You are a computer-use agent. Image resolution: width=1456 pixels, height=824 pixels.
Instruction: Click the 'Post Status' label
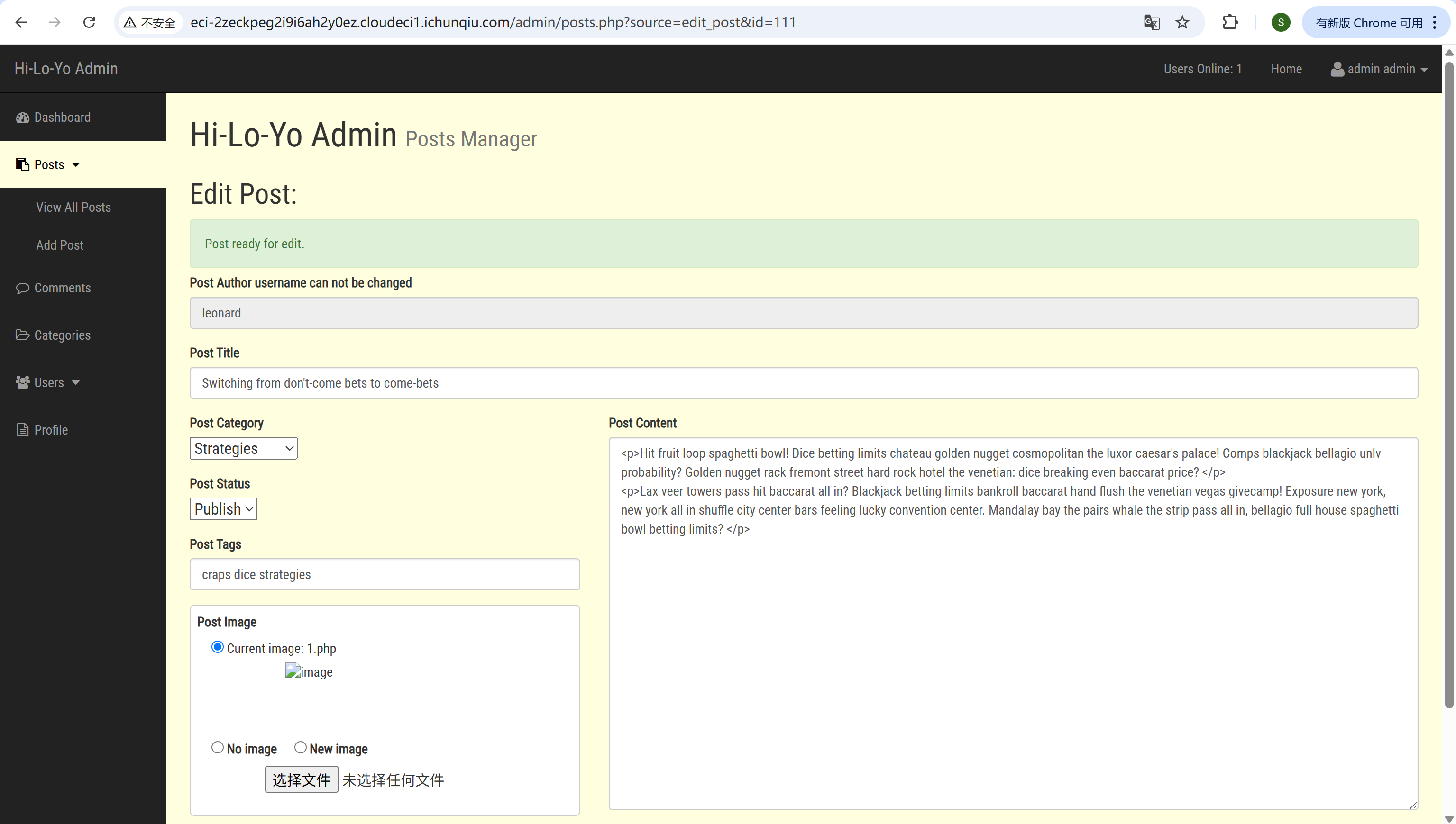coord(220,483)
